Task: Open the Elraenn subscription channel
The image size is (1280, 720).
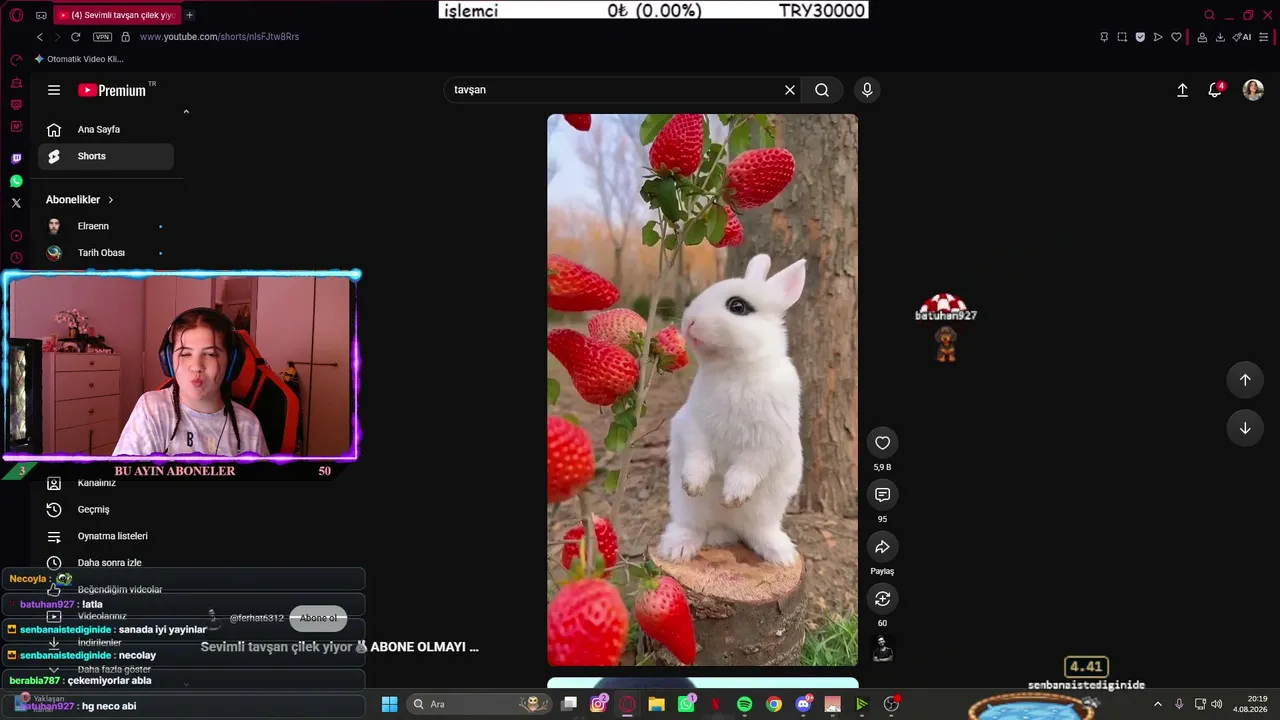Action: tap(106, 226)
